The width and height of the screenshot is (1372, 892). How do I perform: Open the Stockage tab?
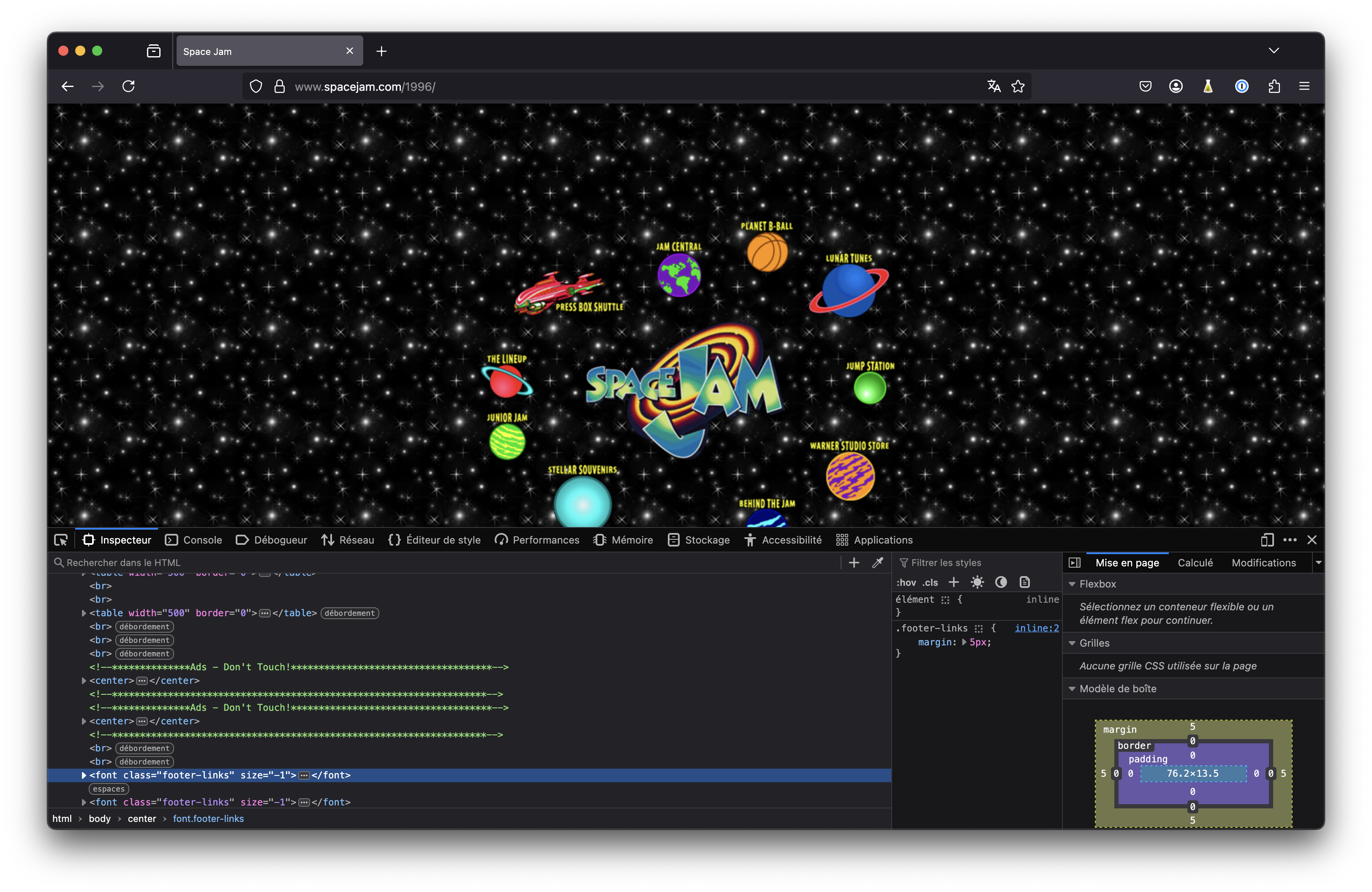[x=699, y=540]
